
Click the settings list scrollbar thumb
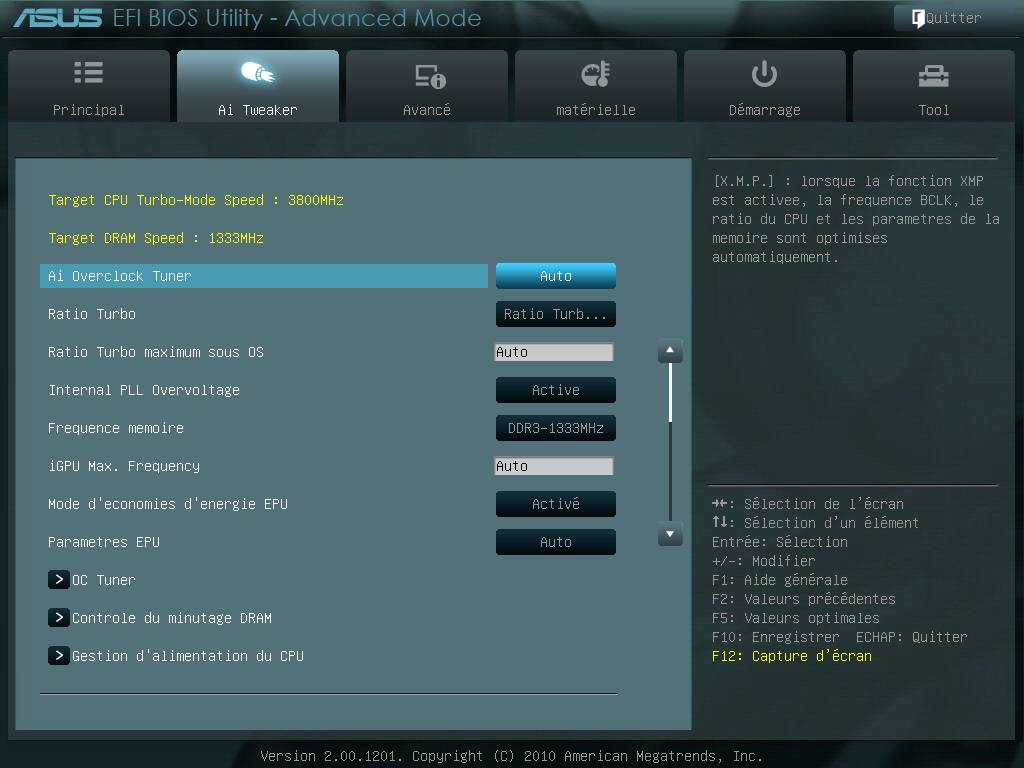tap(670, 392)
